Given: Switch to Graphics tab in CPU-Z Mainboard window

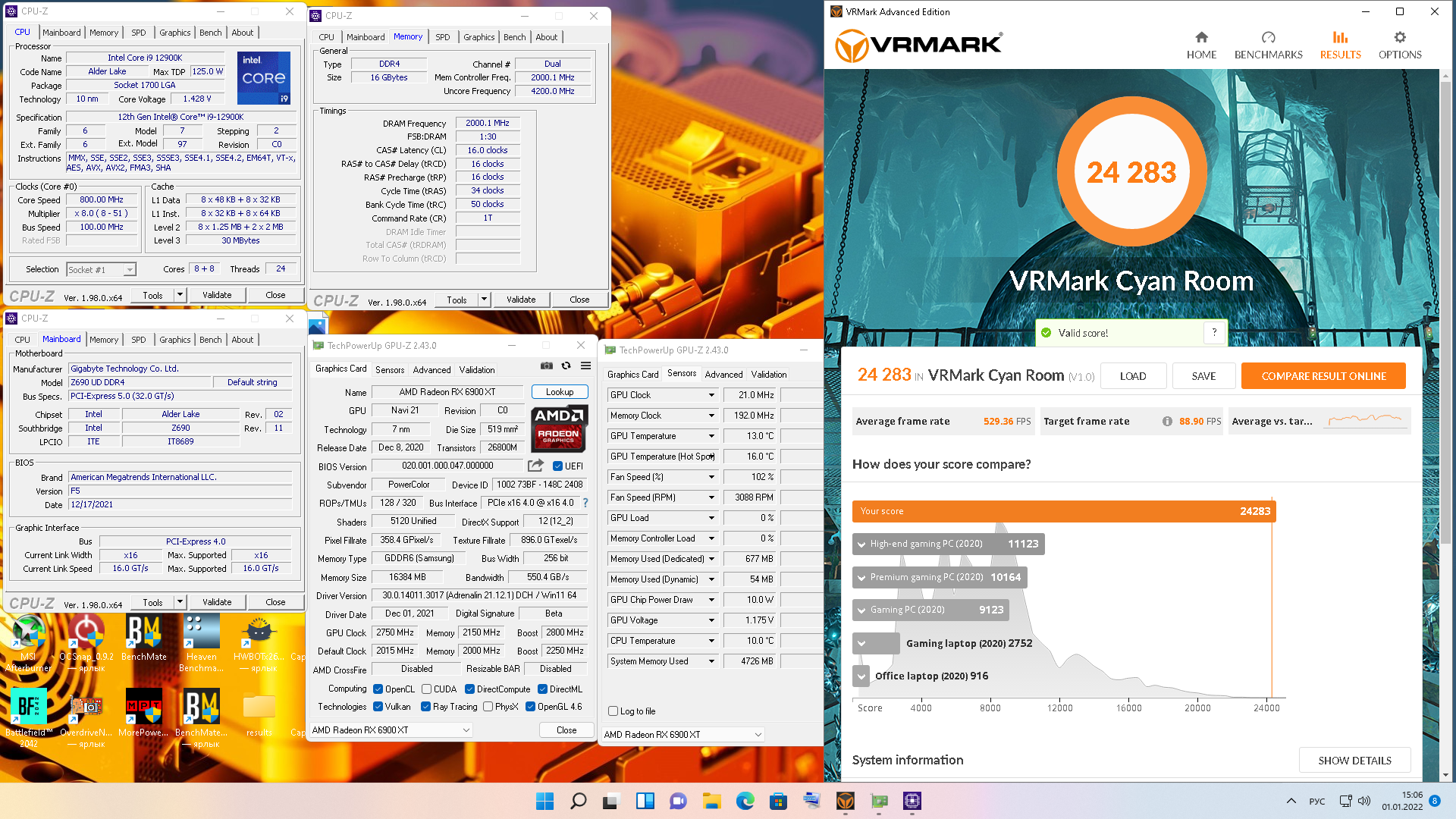Looking at the screenshot, I should (x=174, y=340).
